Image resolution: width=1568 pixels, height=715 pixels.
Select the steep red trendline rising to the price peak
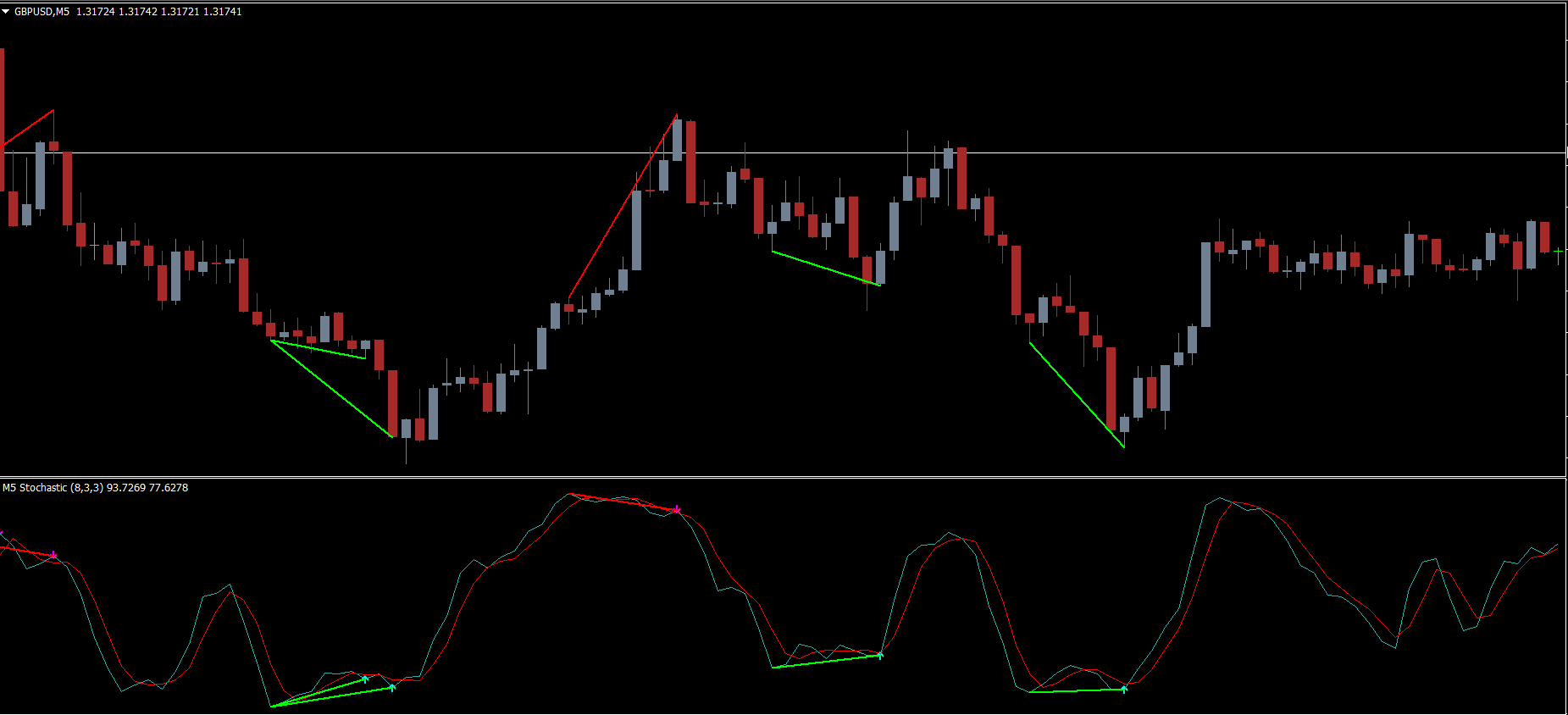[623, 206]
